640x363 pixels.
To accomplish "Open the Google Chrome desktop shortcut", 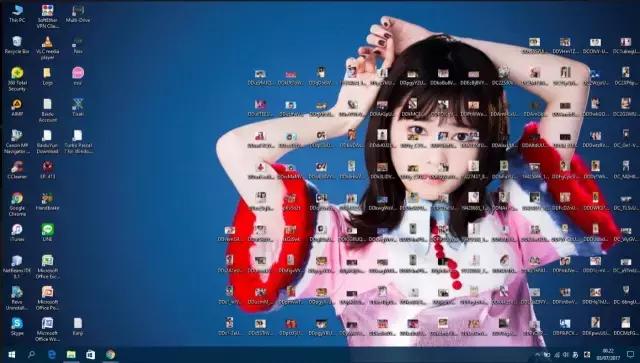I will pyautogui.click(x=17, y=204).
